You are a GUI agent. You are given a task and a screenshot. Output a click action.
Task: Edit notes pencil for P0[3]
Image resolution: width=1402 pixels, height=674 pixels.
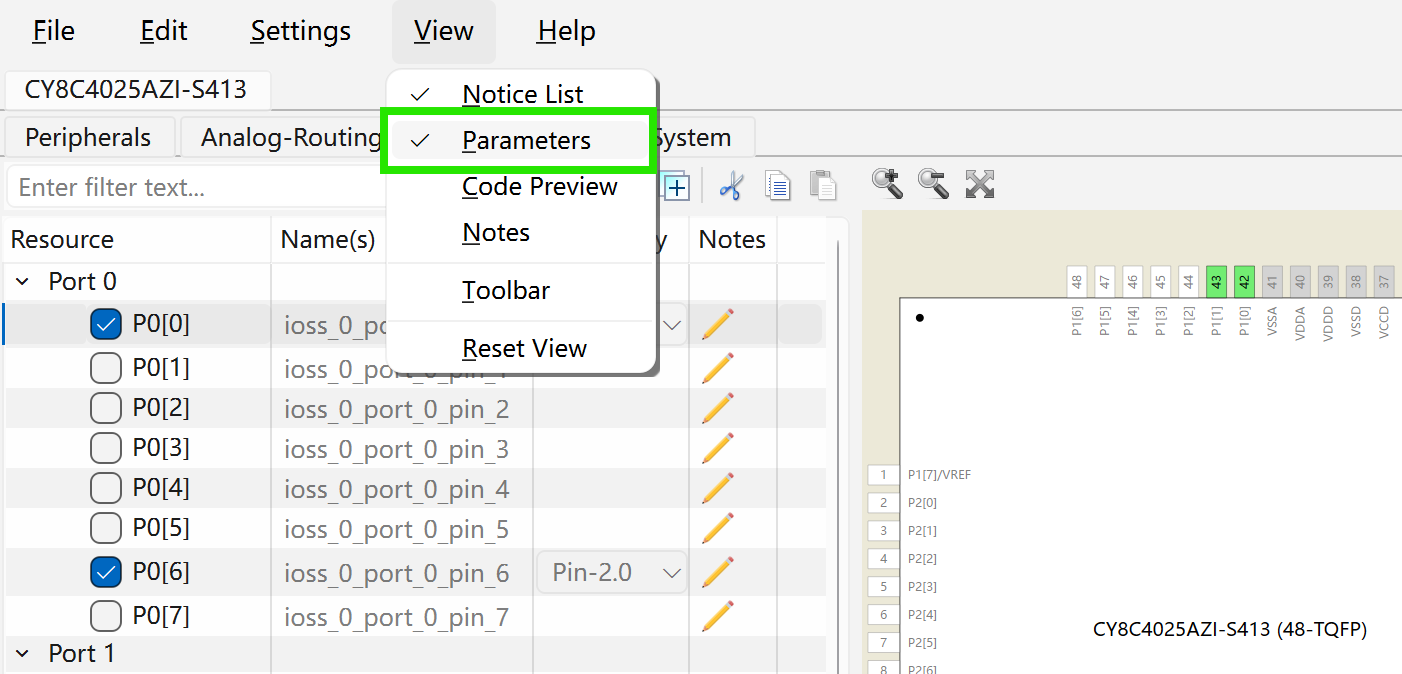(x=718, y=448)
